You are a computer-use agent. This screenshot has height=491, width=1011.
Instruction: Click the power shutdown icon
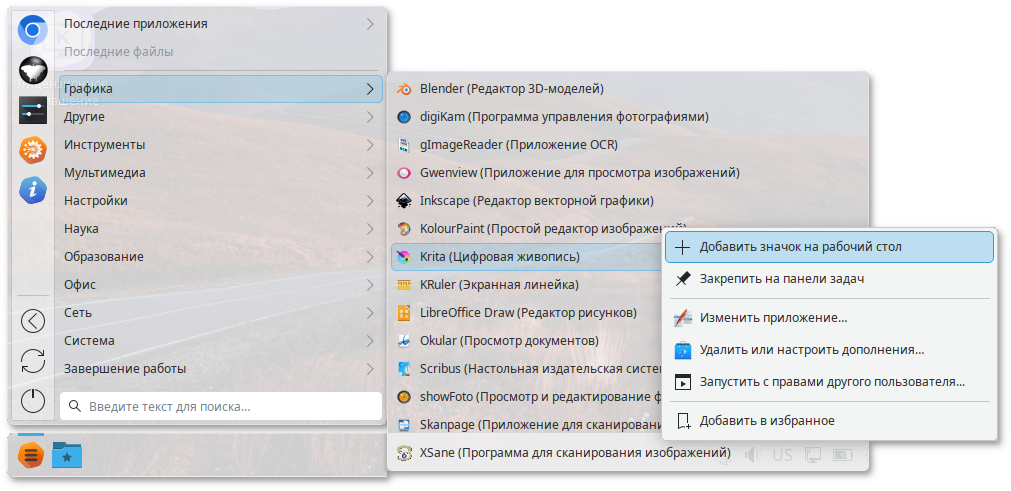click(33, 401)
